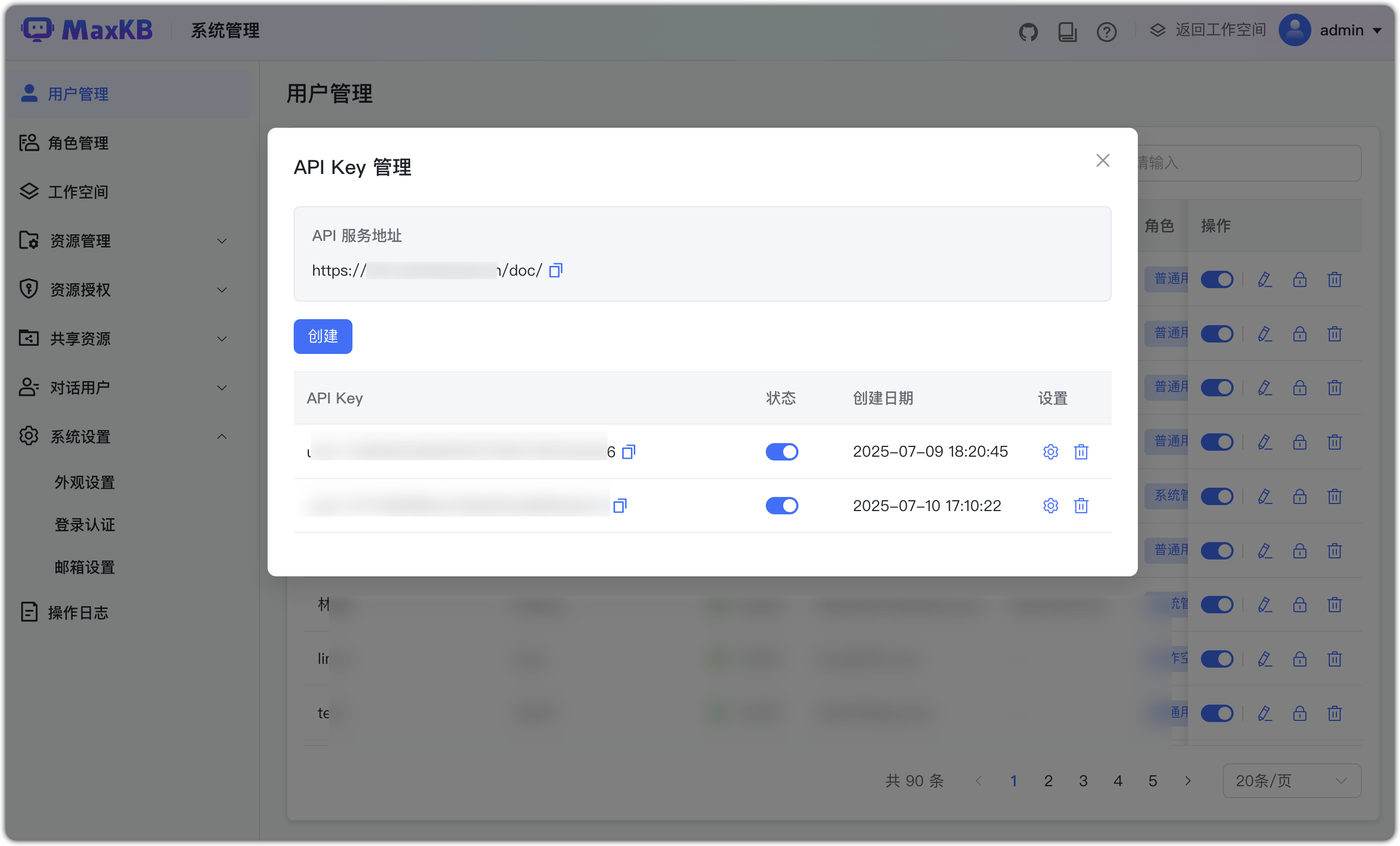Viewport: 1400px width, 846px height.
Task: Go to page 2 of users
Action: [x=1048, y=781]
